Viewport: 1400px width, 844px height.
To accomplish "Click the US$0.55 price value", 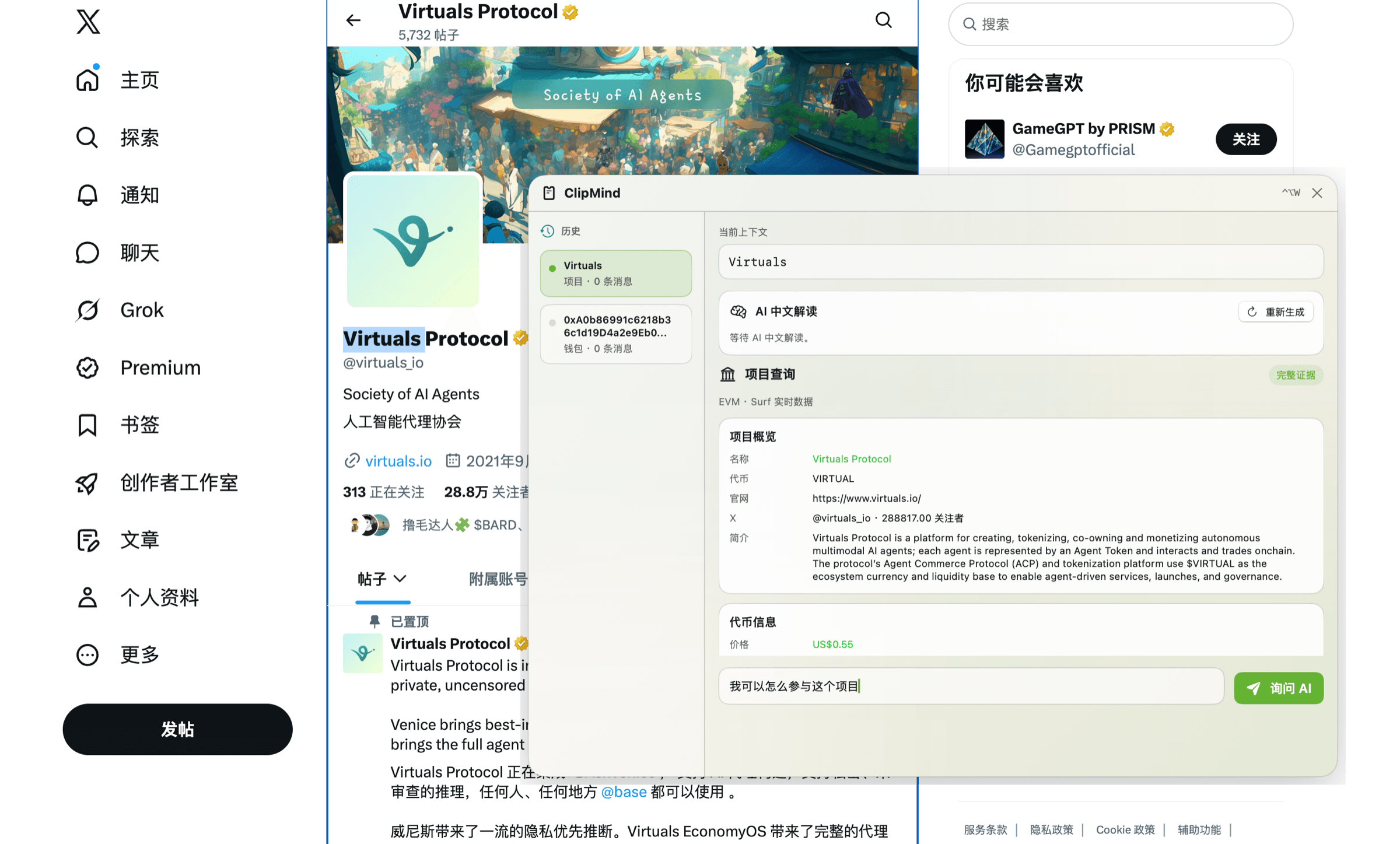I will 832,645.
